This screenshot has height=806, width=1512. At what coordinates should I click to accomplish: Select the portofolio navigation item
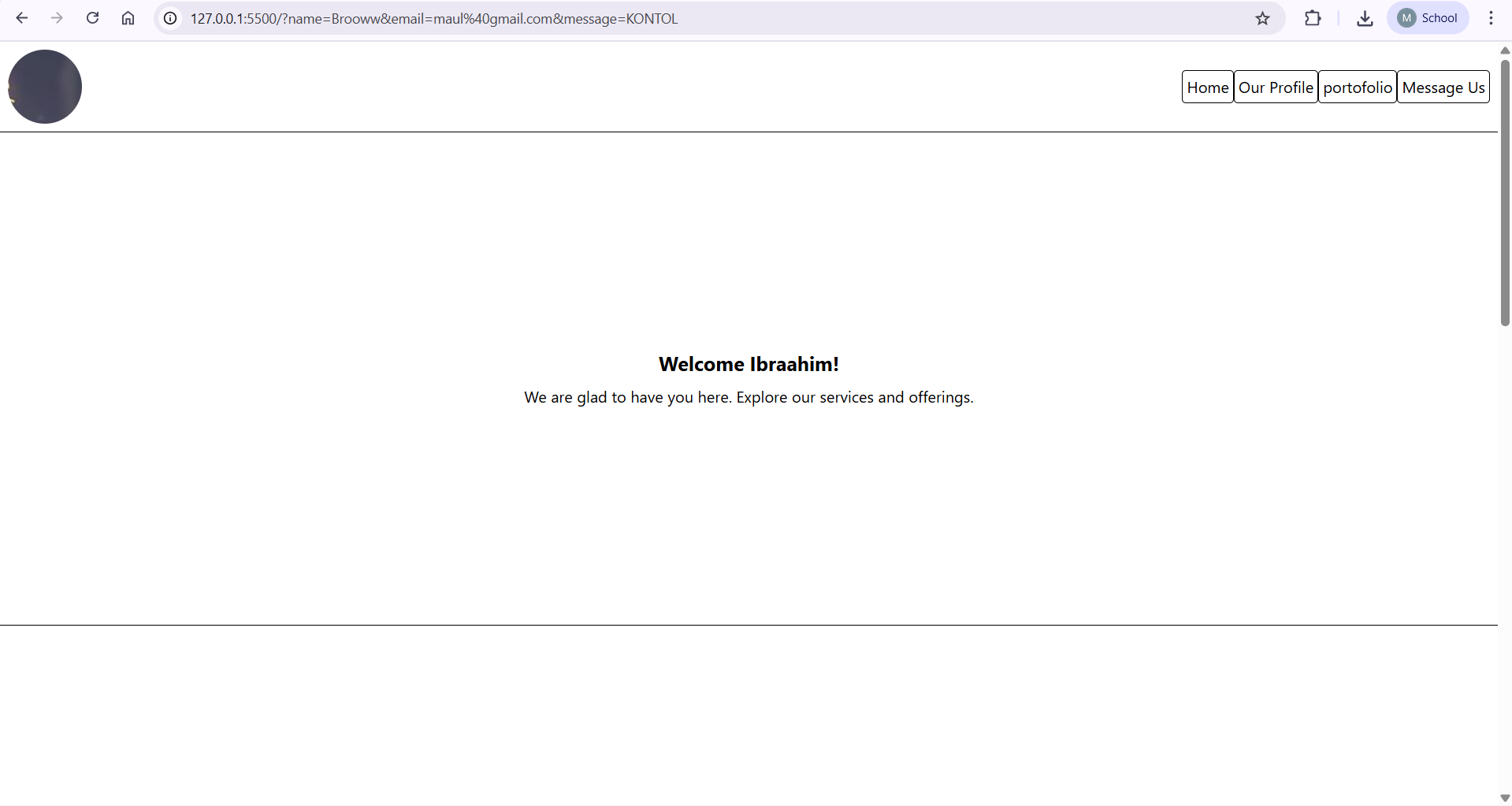tap(1357, 87)
